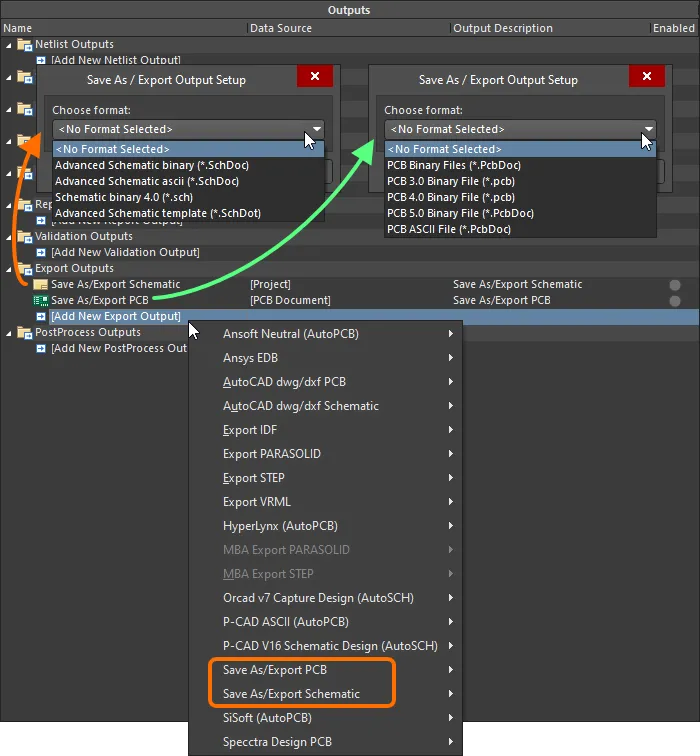Screen dimensions: 700x756
Task: Toggle the Enabled dot for Save As/Export PCB
Action: 675,301
